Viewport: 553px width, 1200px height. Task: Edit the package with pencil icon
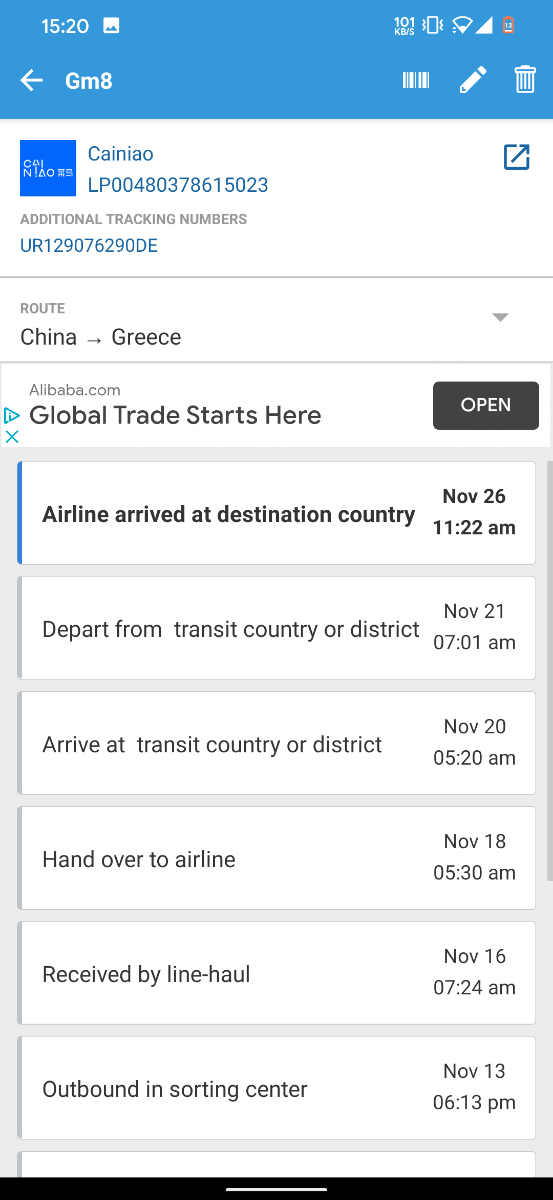[473, 81]
